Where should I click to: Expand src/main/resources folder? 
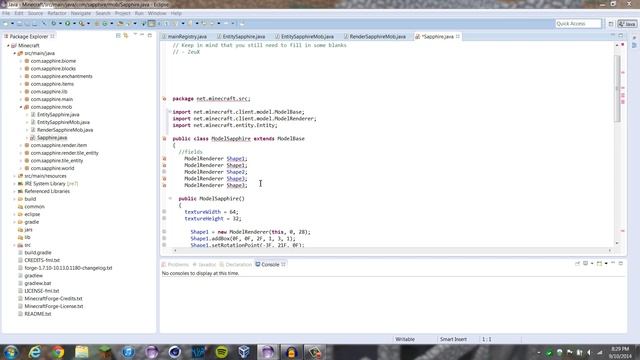15,176
